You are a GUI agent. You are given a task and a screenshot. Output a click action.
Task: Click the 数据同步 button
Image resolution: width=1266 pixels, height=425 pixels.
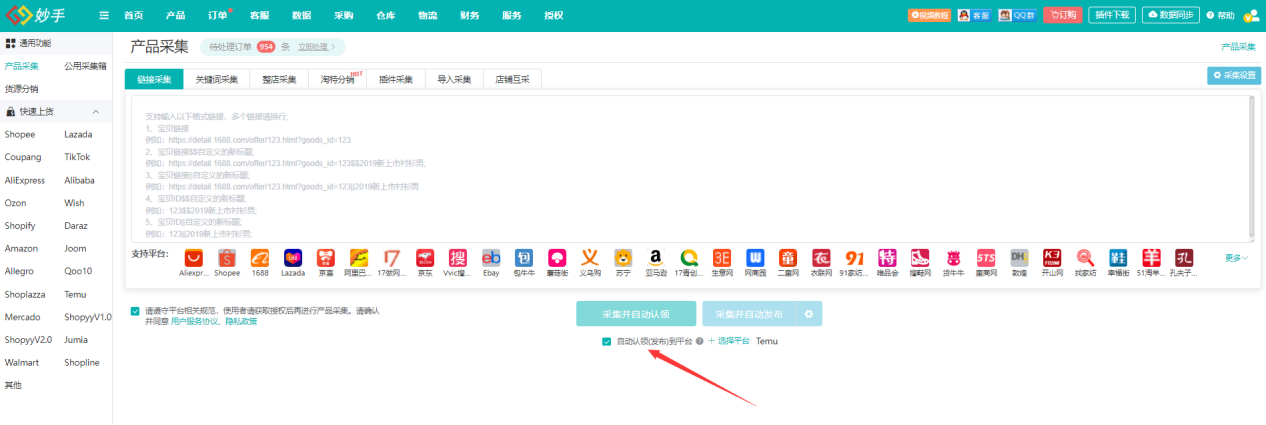tap(1171, 15)
